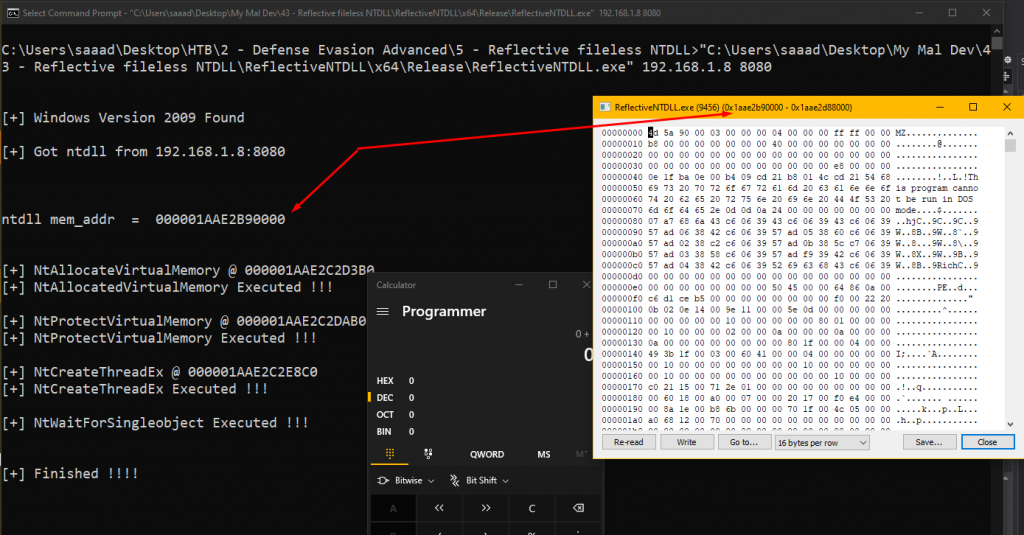Click '[+] Finished !!!!' console line
The height and width of the screenshot is (535, 1024).
coord(70,474)
